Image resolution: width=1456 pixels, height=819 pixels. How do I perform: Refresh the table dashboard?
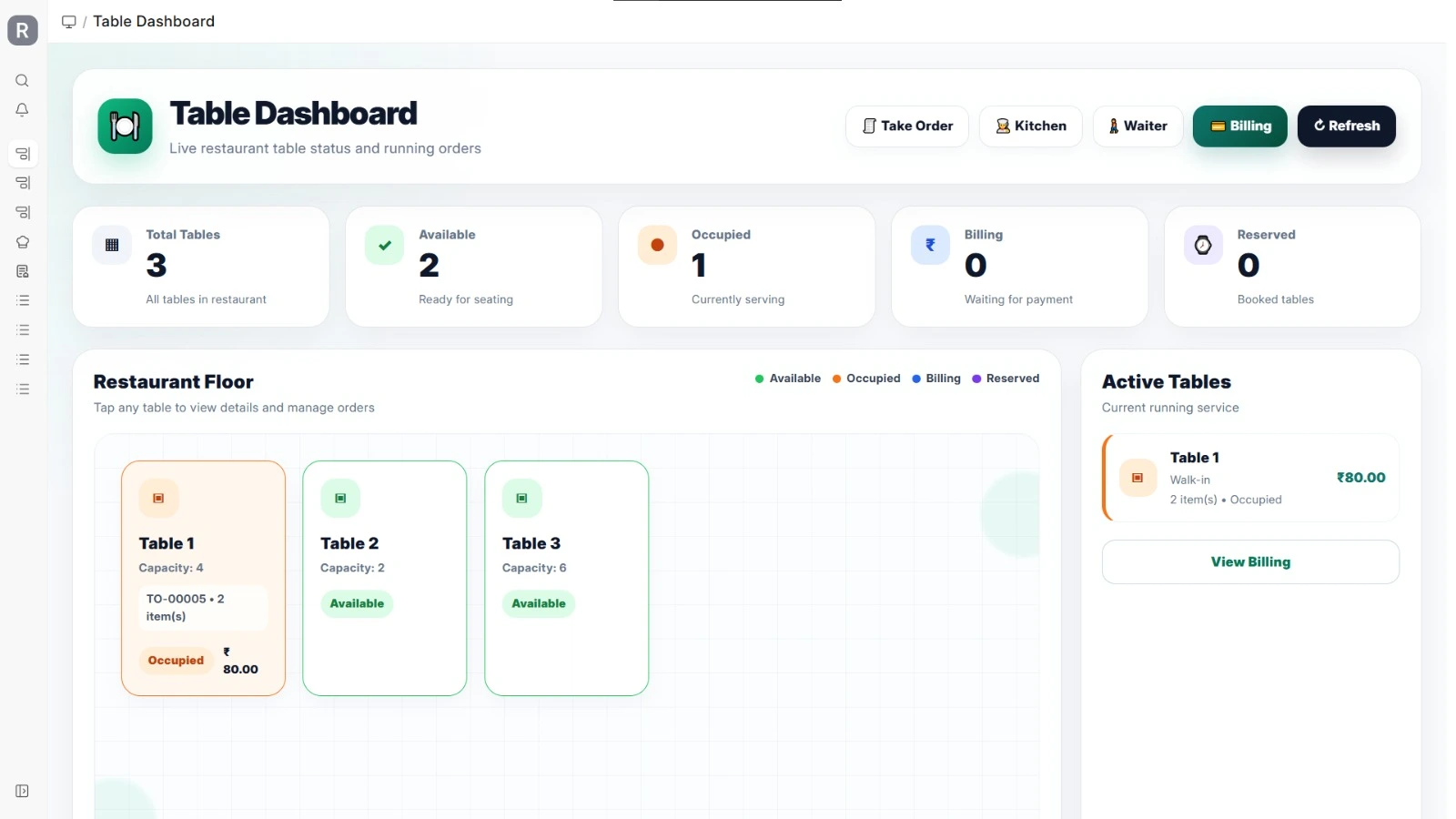click(1347, 126)
